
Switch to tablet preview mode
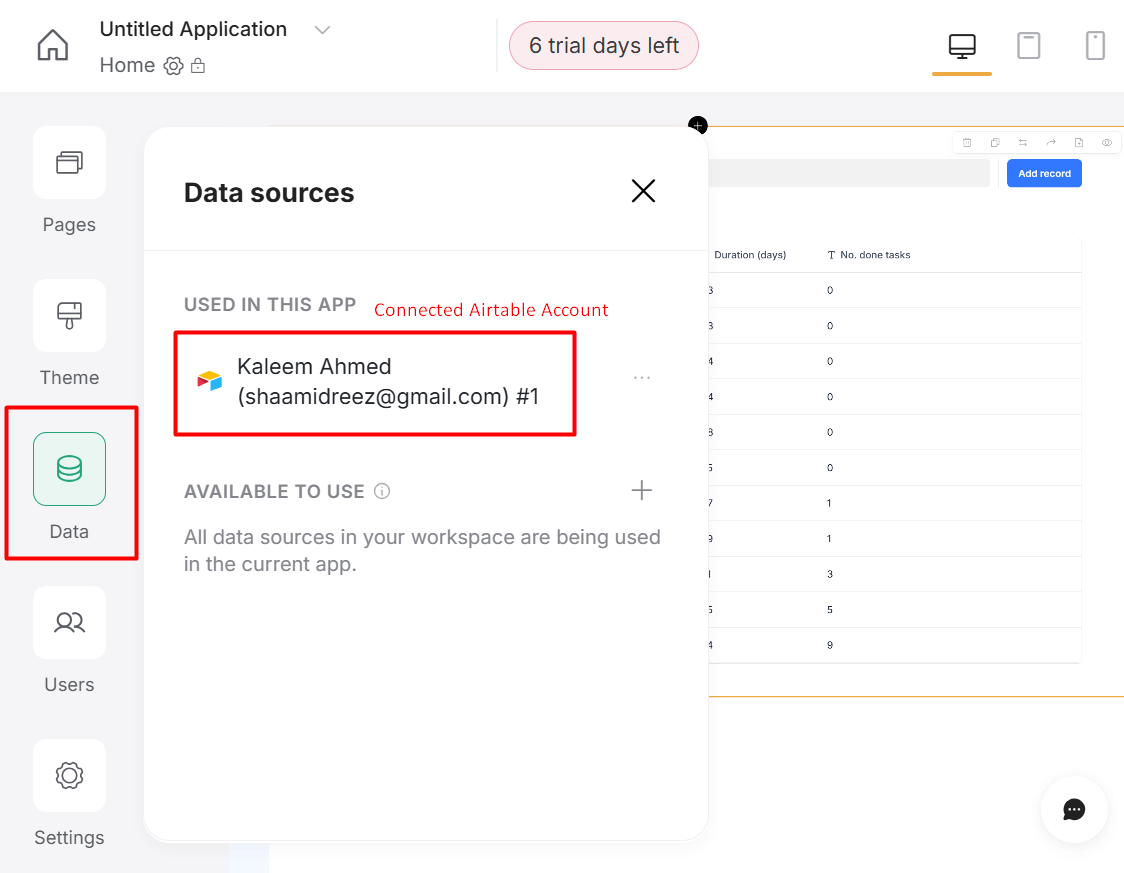point(1028,45)
